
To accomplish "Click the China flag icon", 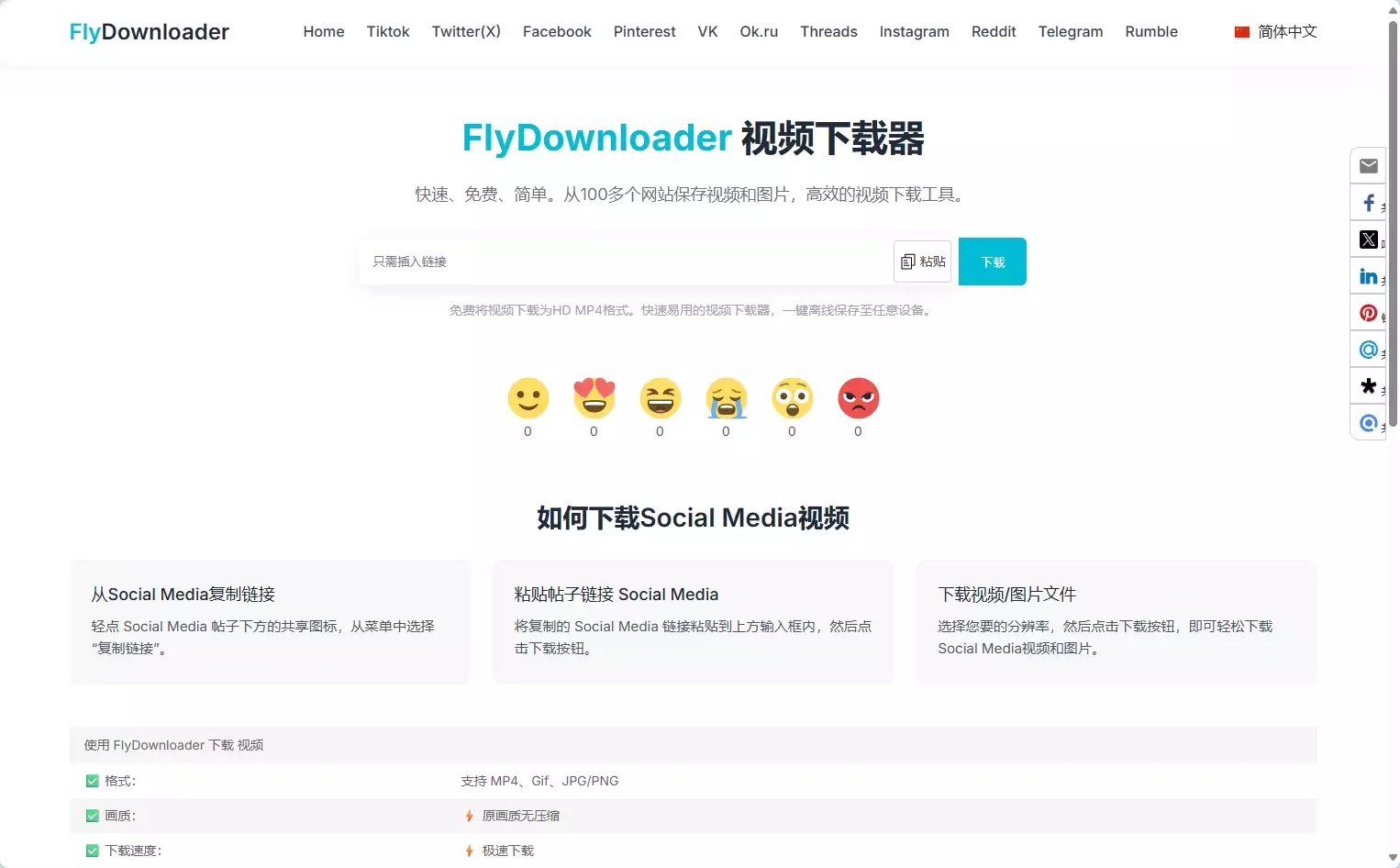I will (x=1242, y=32).
